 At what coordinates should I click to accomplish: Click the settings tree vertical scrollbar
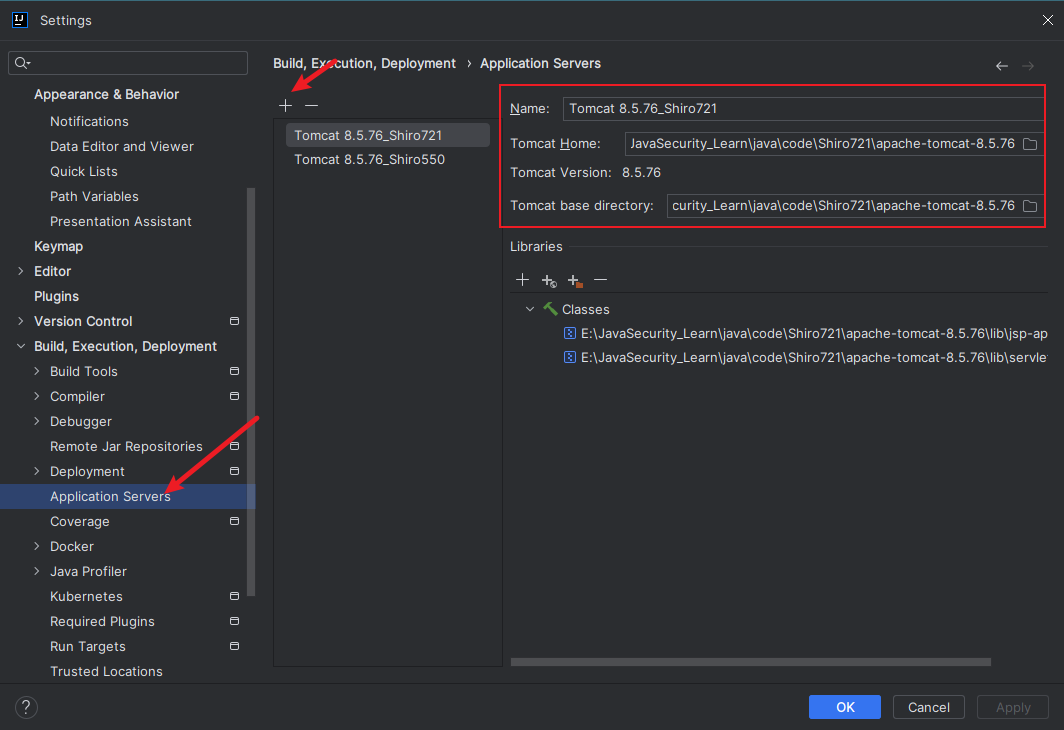coord(251,391)
